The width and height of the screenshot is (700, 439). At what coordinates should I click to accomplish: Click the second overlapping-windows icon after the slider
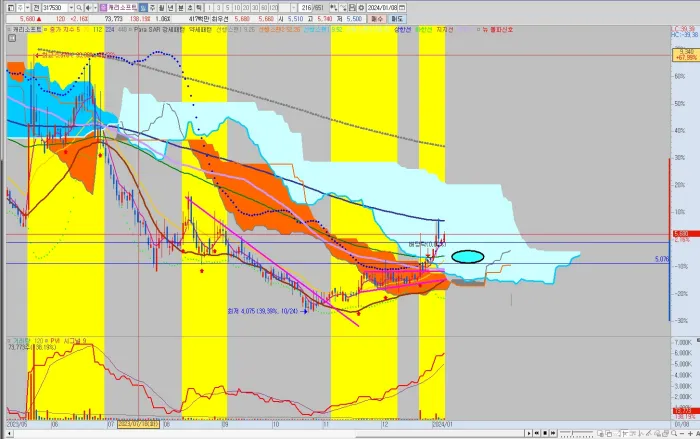(609, 433)
